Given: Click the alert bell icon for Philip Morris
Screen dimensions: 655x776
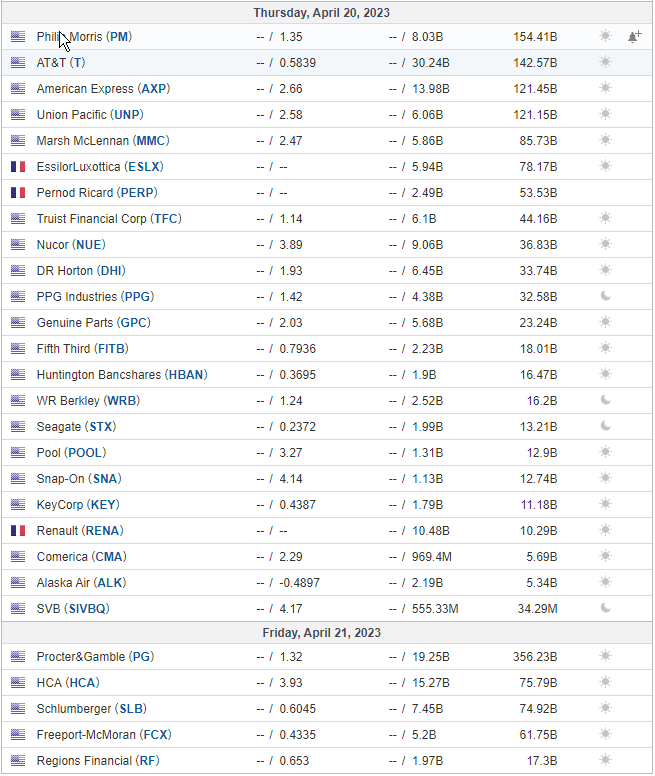Looking at the screenshot, I should pos(635,36).
